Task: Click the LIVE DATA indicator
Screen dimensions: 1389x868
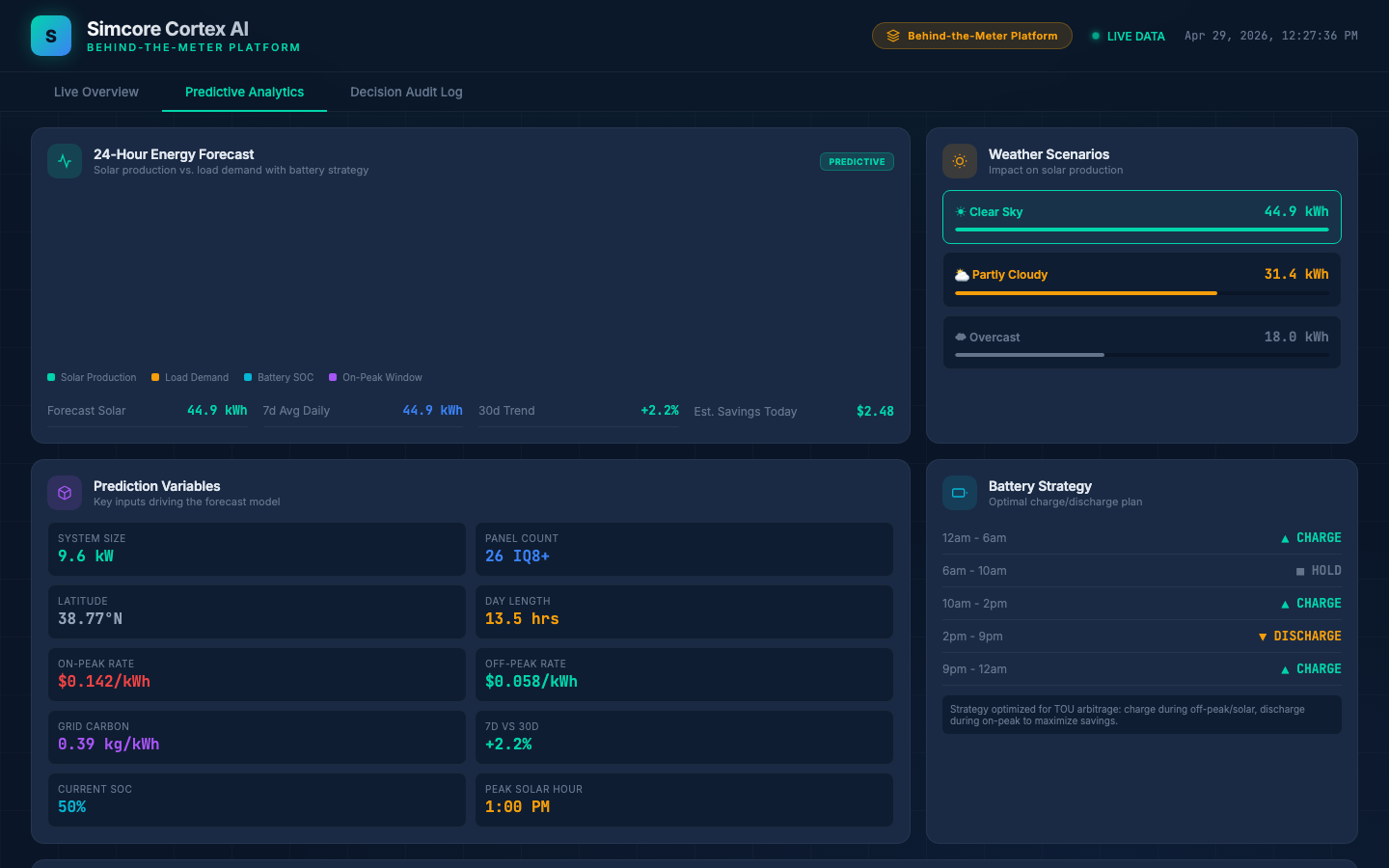Action: point(1128,36)
